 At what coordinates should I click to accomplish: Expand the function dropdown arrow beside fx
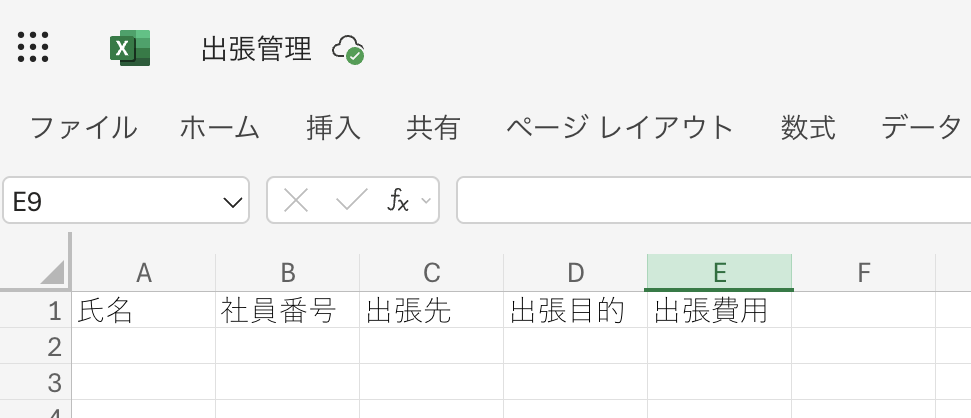[427, 201]
